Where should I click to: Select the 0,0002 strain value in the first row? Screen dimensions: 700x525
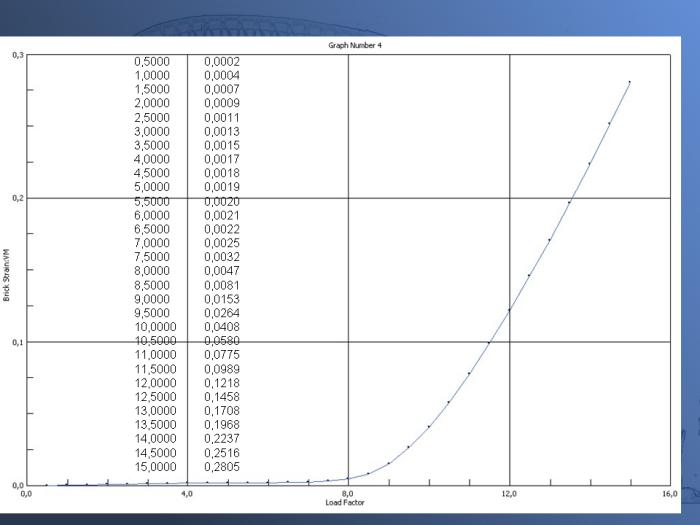(221, 61)
